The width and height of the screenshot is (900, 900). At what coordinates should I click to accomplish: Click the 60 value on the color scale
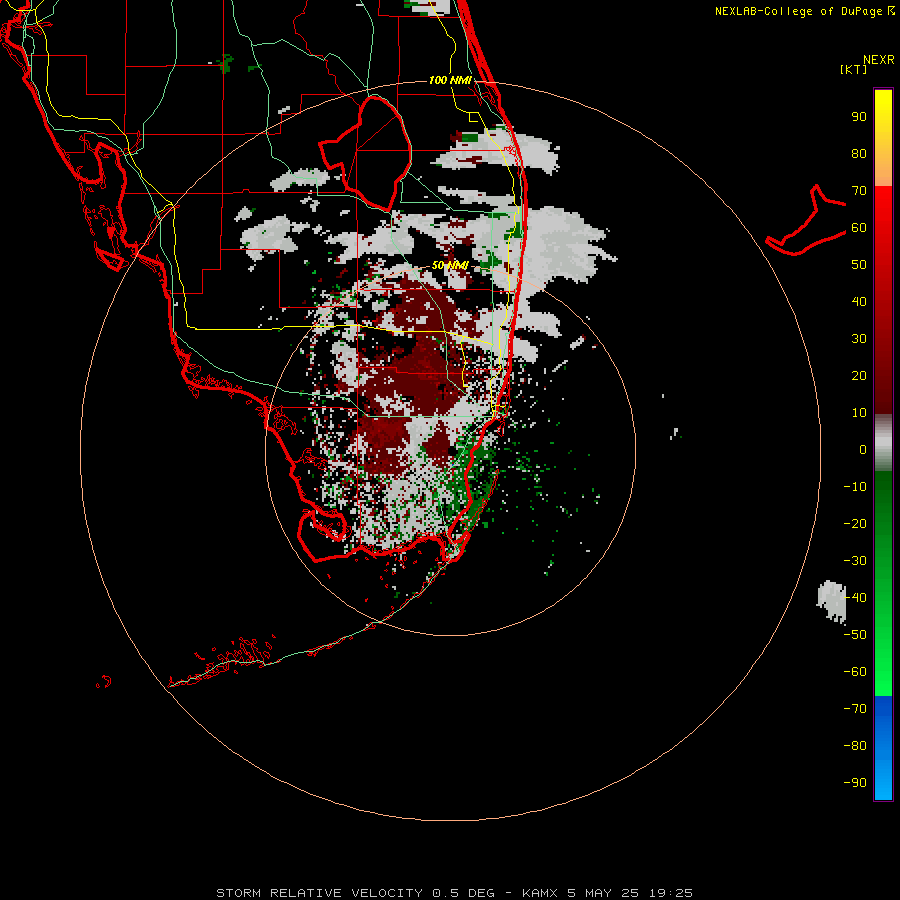pyautogui.click(x=859, y=228)
